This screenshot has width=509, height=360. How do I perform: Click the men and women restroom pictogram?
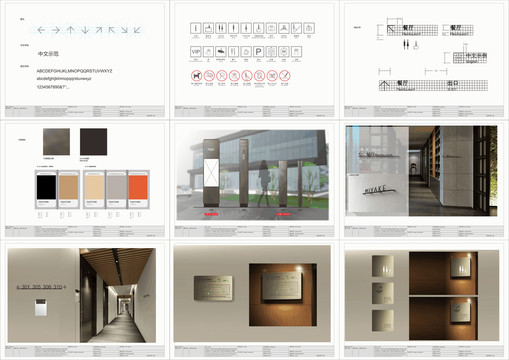(221, 28)
